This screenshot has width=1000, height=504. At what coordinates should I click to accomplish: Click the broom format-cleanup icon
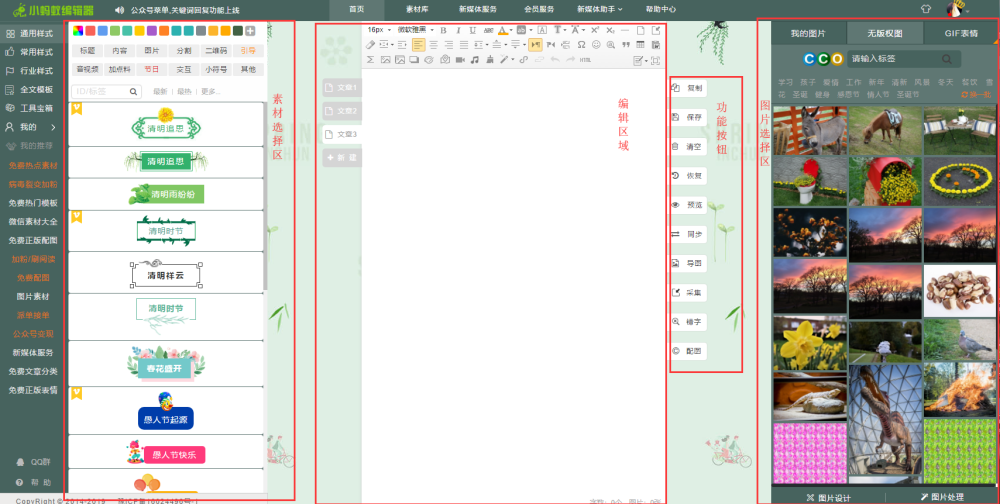[489, 60]
